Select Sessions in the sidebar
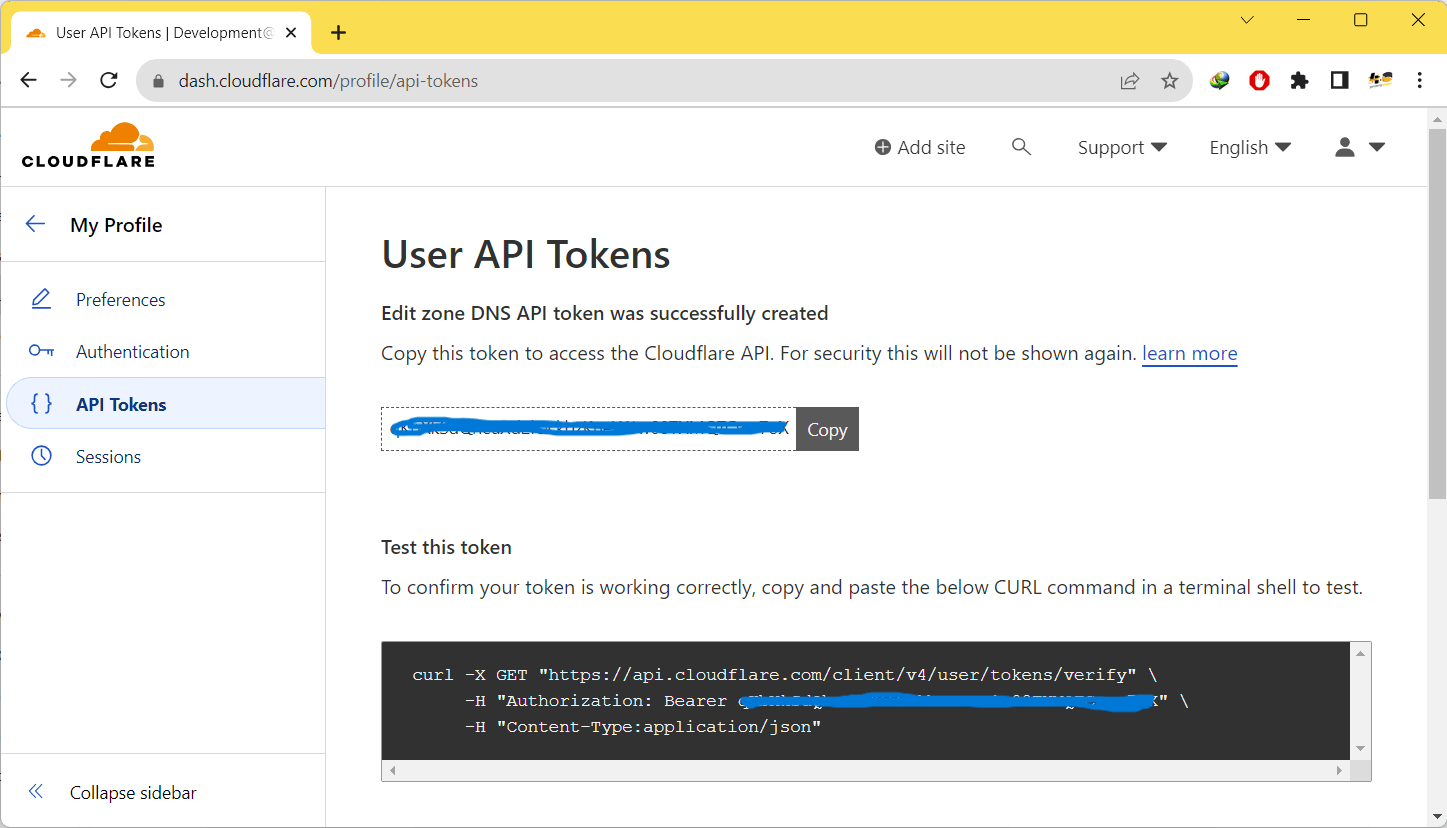This screenshot has height=828, width=1447. pos(108,457)
